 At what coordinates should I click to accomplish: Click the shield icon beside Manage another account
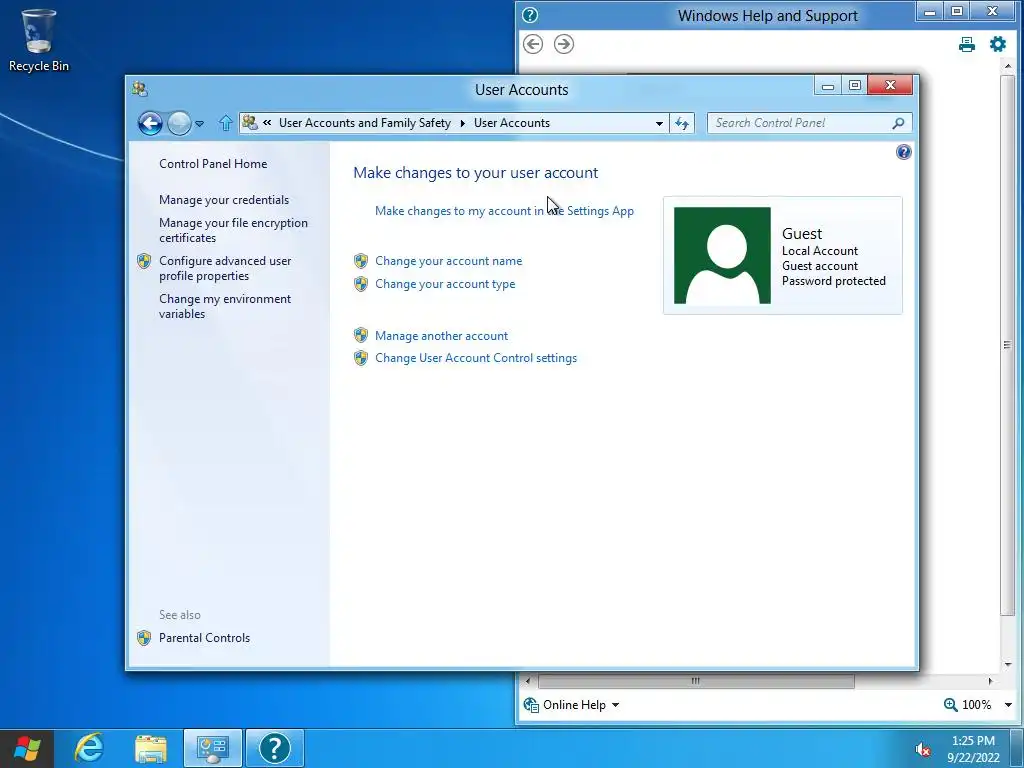click(360, 336)
